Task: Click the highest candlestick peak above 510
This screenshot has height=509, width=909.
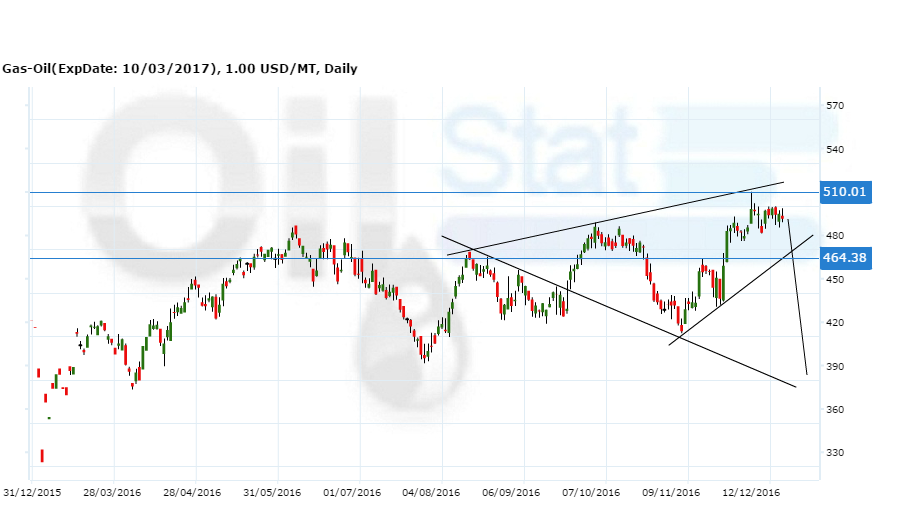Action: coord(752,197)
